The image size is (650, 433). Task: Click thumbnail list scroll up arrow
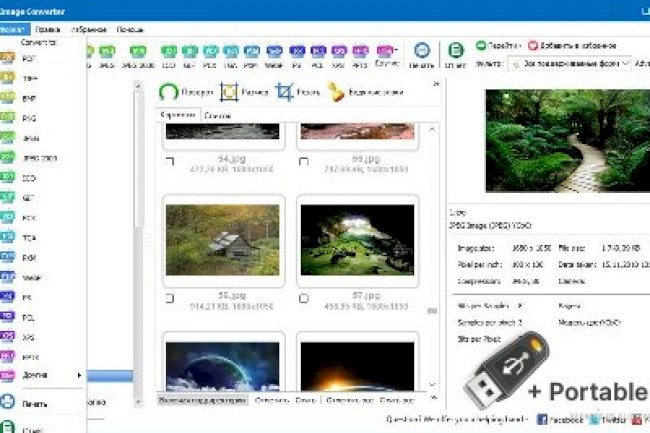(x=432, y=130)
